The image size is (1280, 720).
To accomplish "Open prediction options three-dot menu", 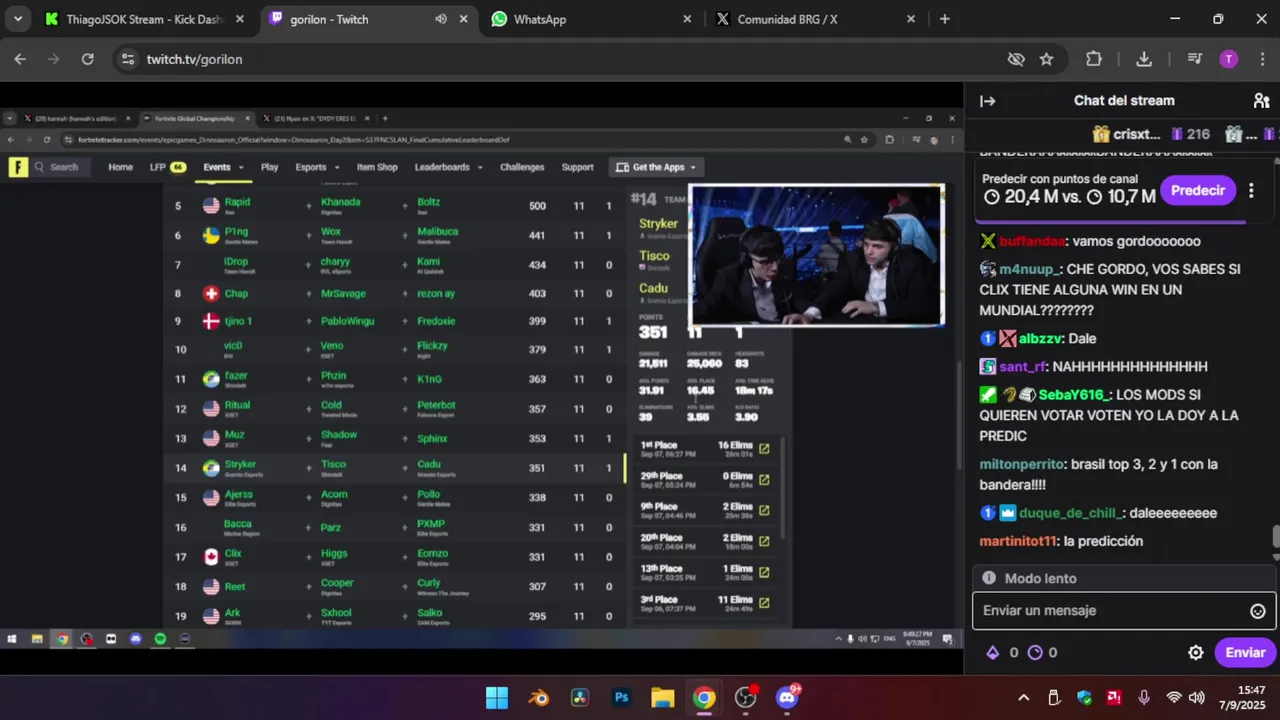I will 1251,190.
